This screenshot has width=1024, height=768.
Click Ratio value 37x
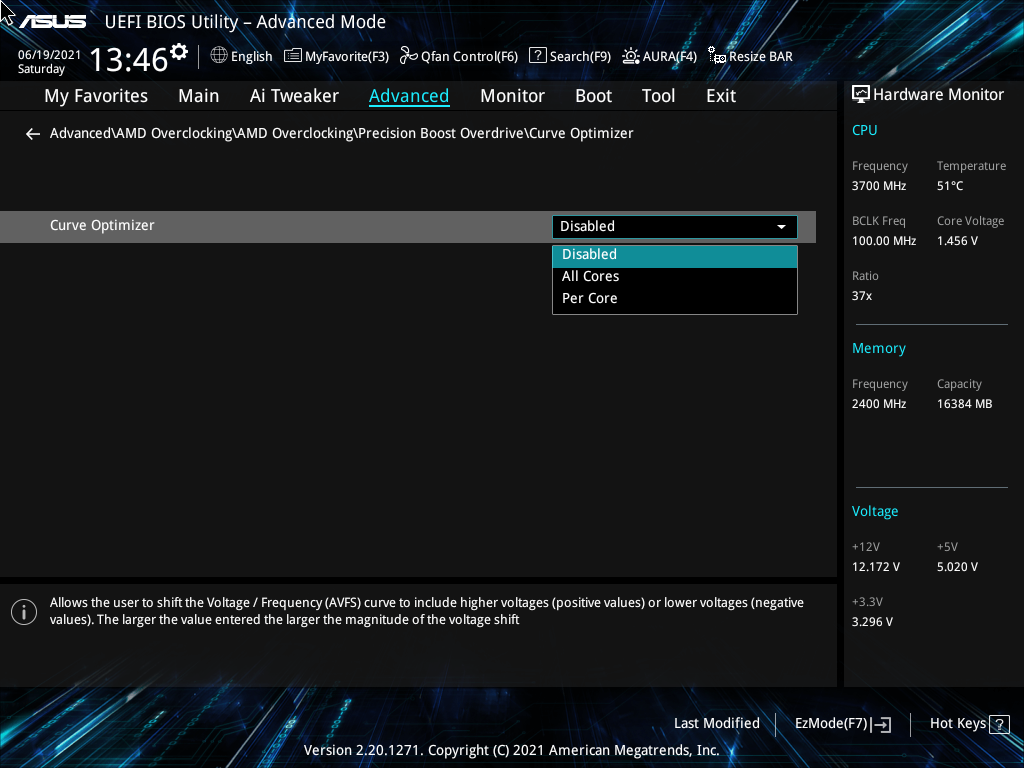coord(861,296)
